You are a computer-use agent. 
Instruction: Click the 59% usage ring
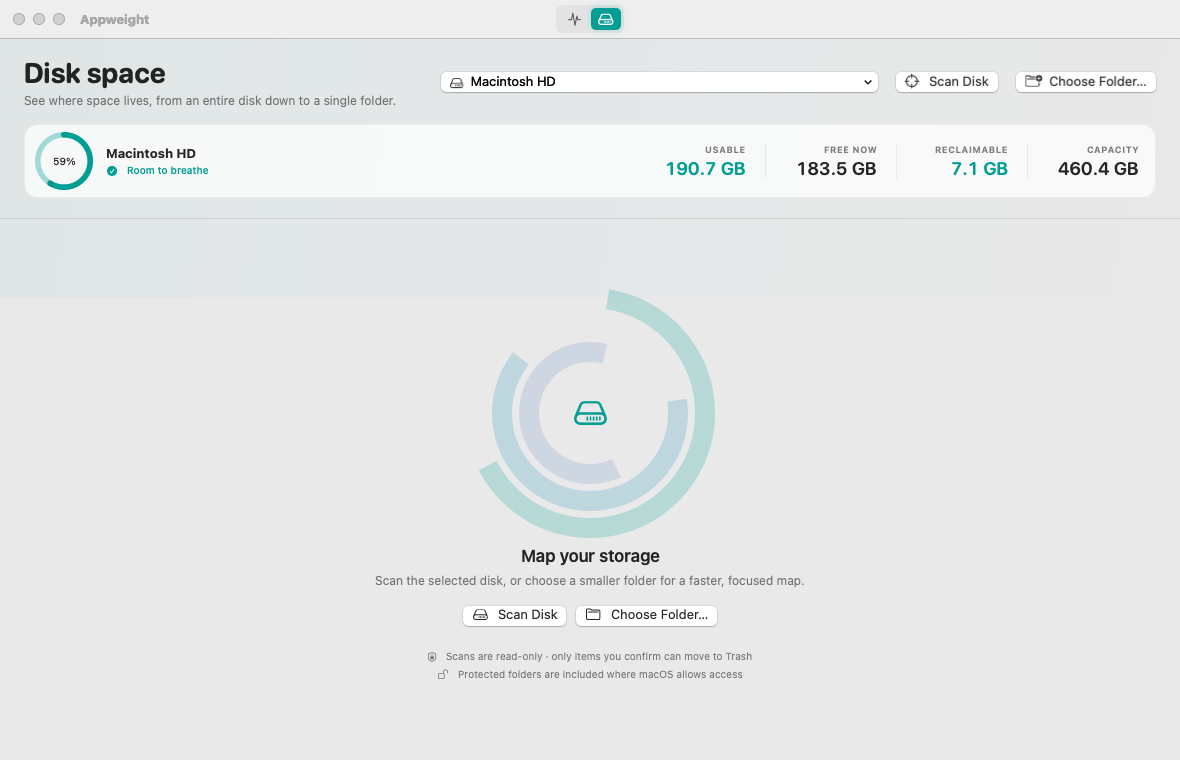click(x=64, y=161)
